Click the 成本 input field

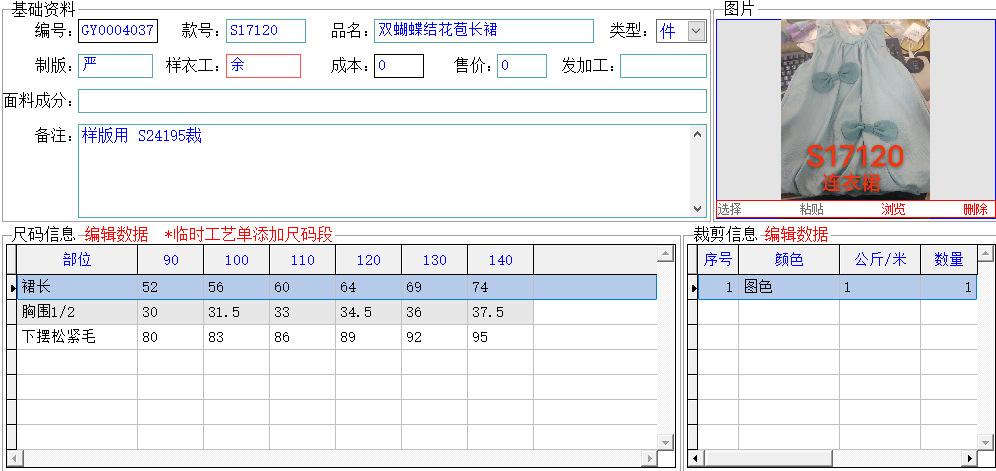pos(398,66)
